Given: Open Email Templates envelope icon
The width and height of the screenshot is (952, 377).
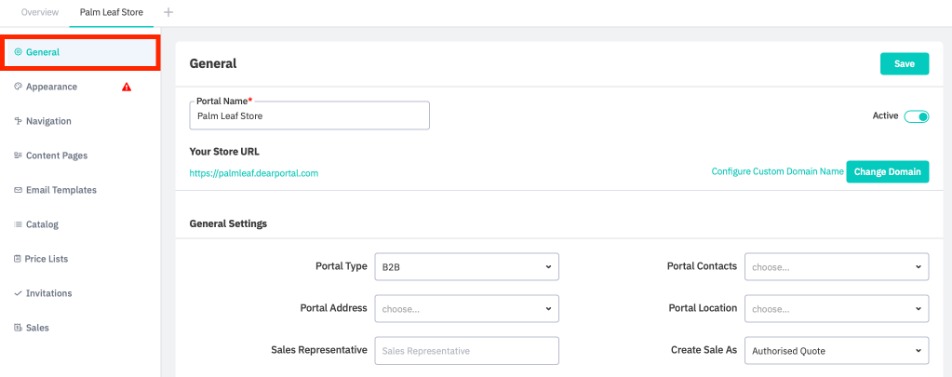Looking at the screenshot, I should (18, 190).
